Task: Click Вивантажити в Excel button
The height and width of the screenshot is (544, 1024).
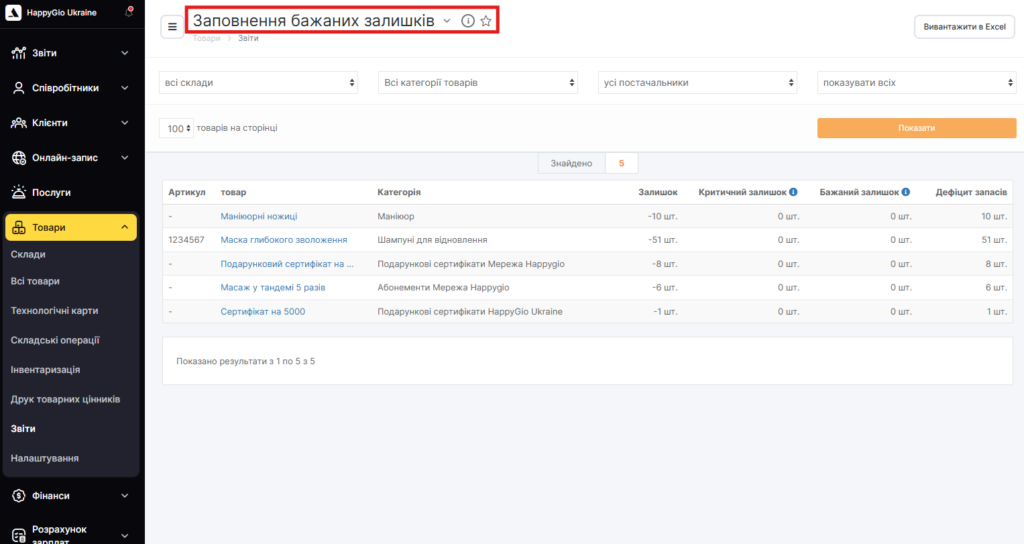Action: click(x=964, y=27)
